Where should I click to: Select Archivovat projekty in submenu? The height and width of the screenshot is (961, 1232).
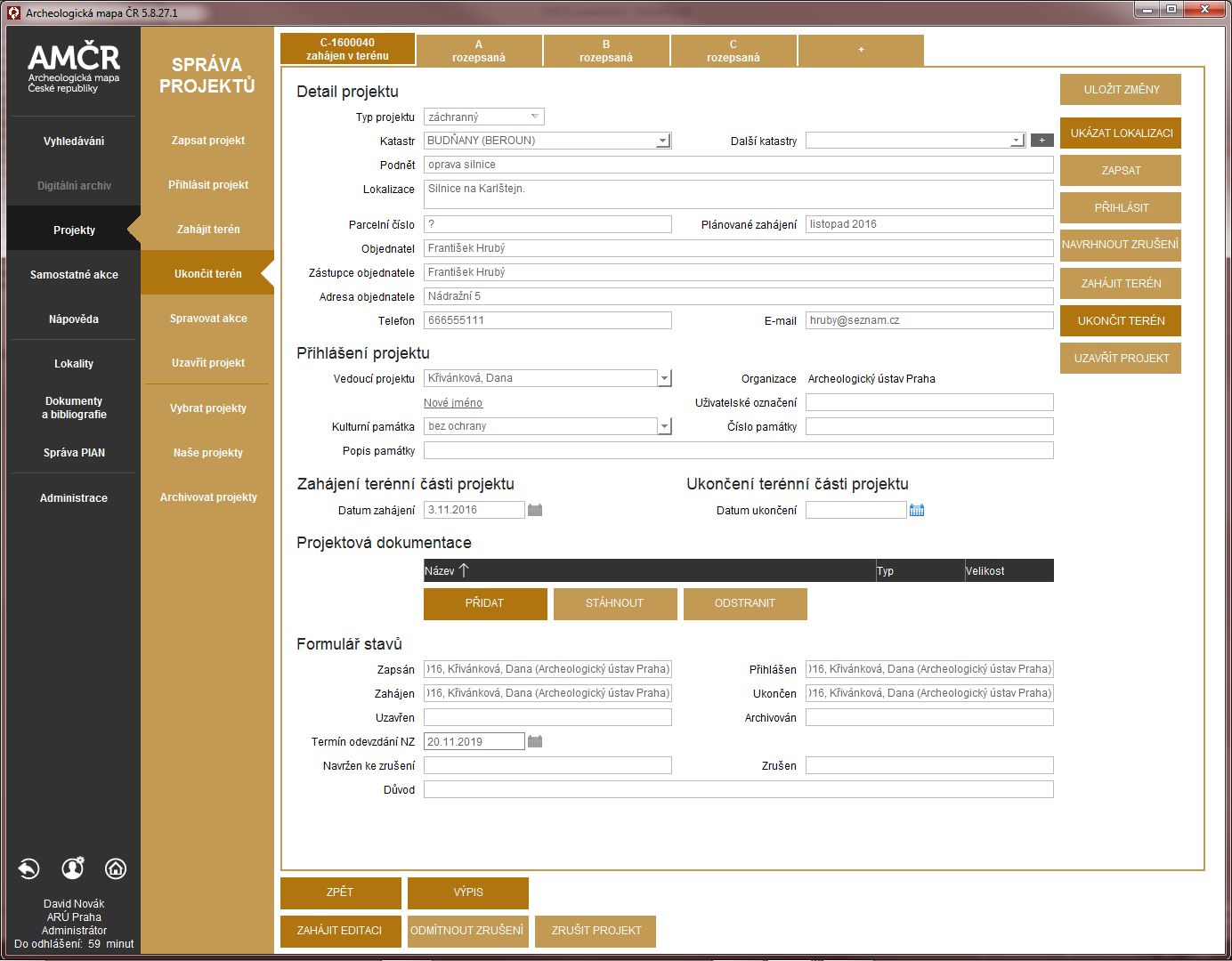208,497
